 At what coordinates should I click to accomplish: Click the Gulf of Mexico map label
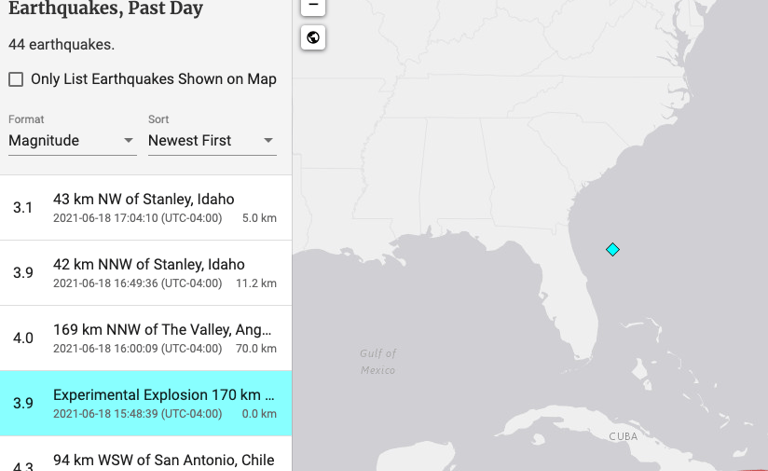pyautogui.click(x=378, y=361)
